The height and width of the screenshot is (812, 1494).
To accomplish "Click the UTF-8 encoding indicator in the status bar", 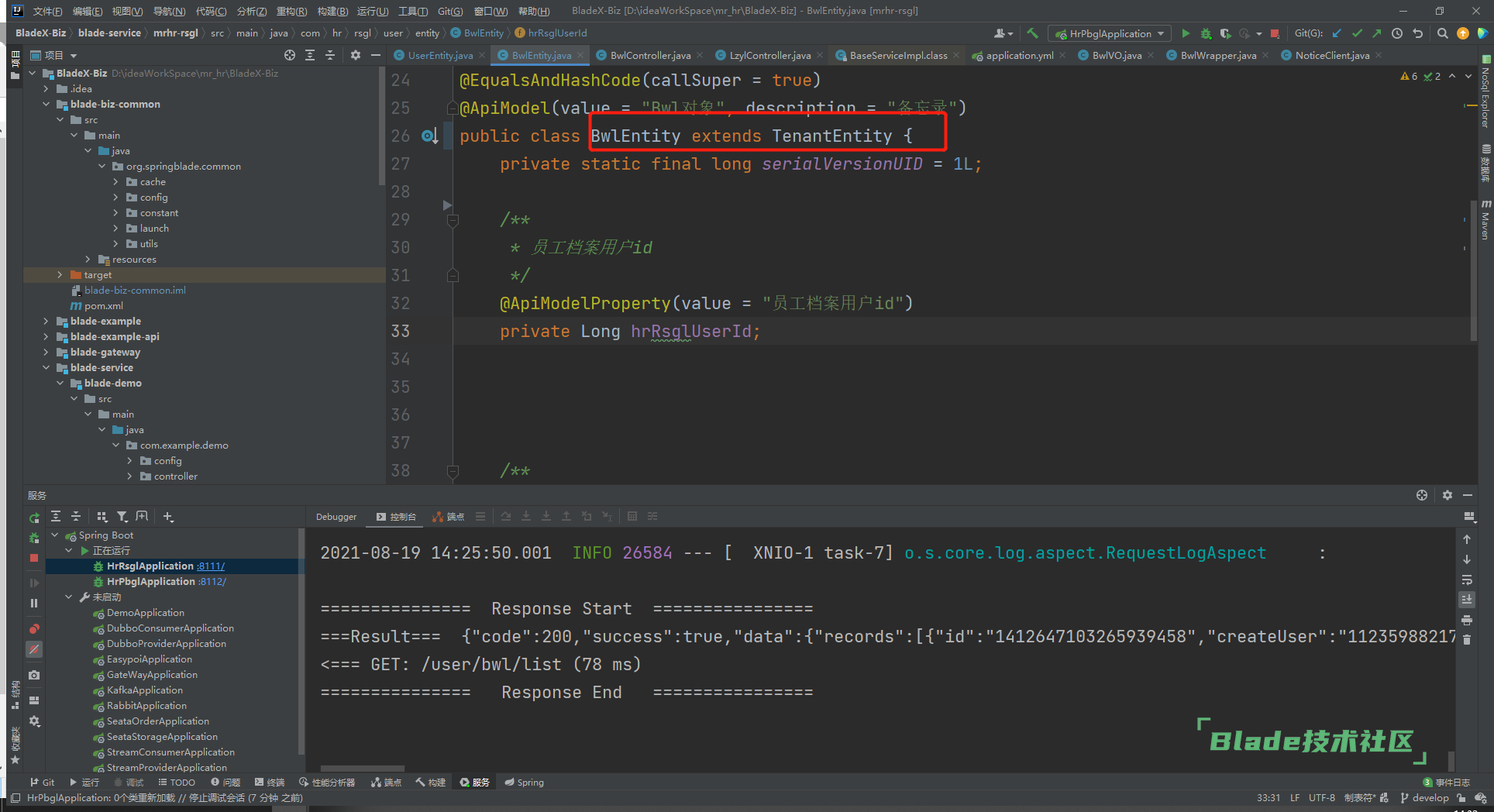I will pos(1322,798).
